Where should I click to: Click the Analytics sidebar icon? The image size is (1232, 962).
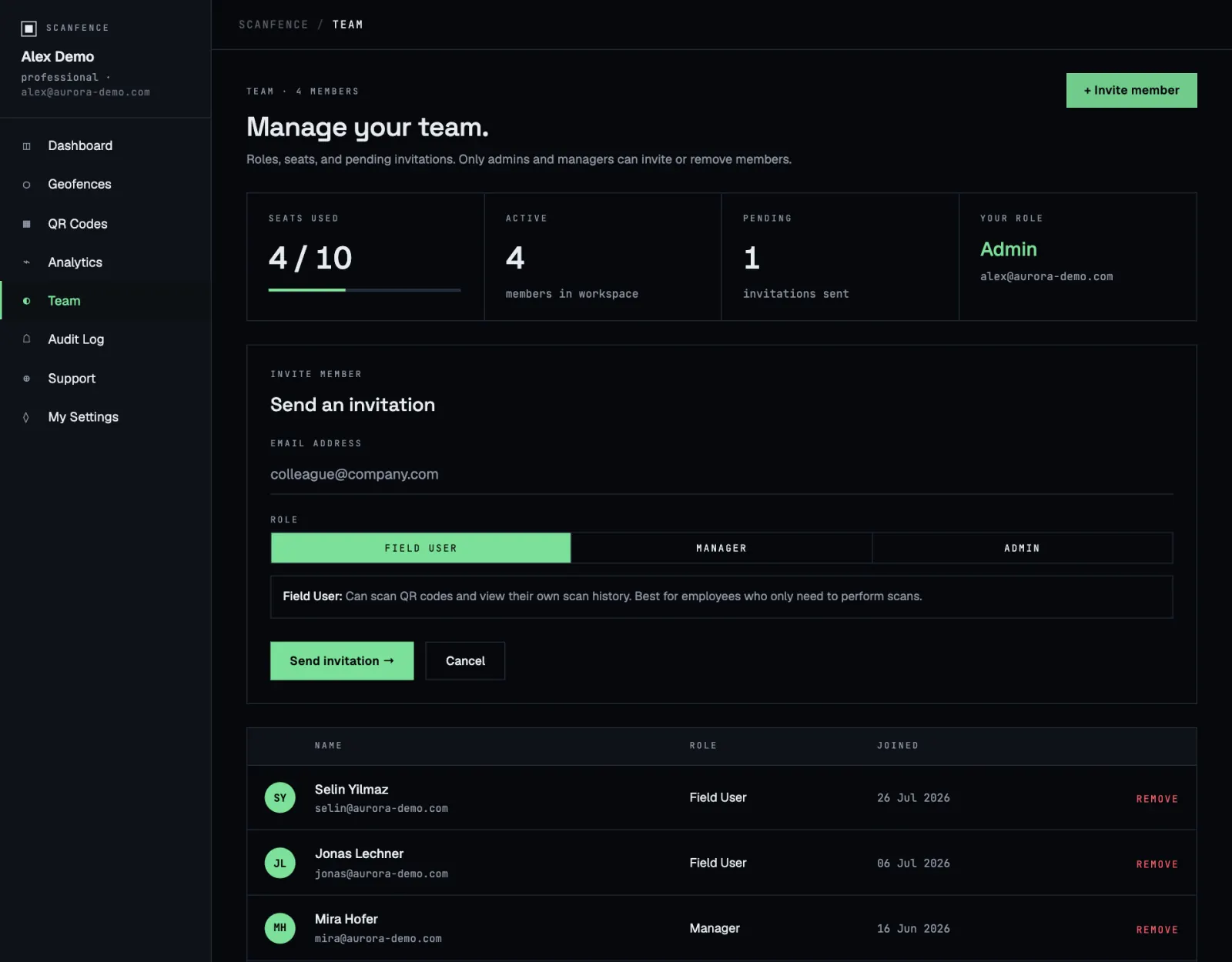tap(27, 262)
